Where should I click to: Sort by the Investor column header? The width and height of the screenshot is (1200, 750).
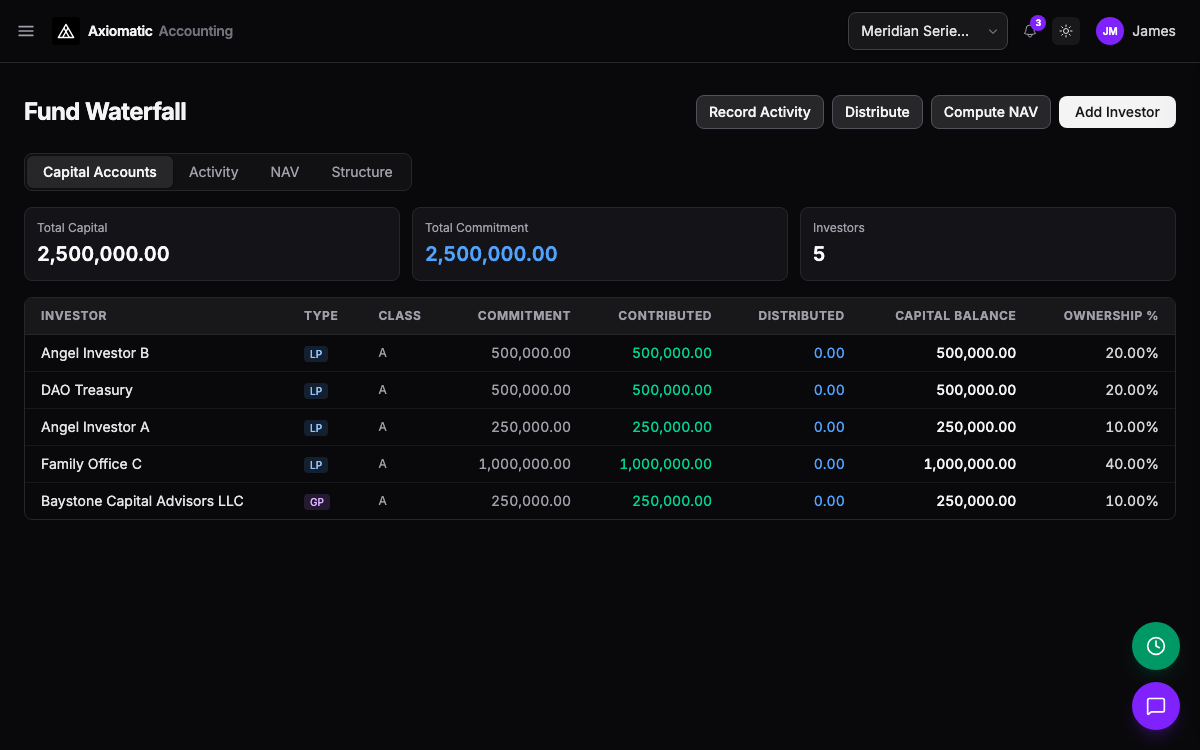pyautogui.click(x=74, y=316)
